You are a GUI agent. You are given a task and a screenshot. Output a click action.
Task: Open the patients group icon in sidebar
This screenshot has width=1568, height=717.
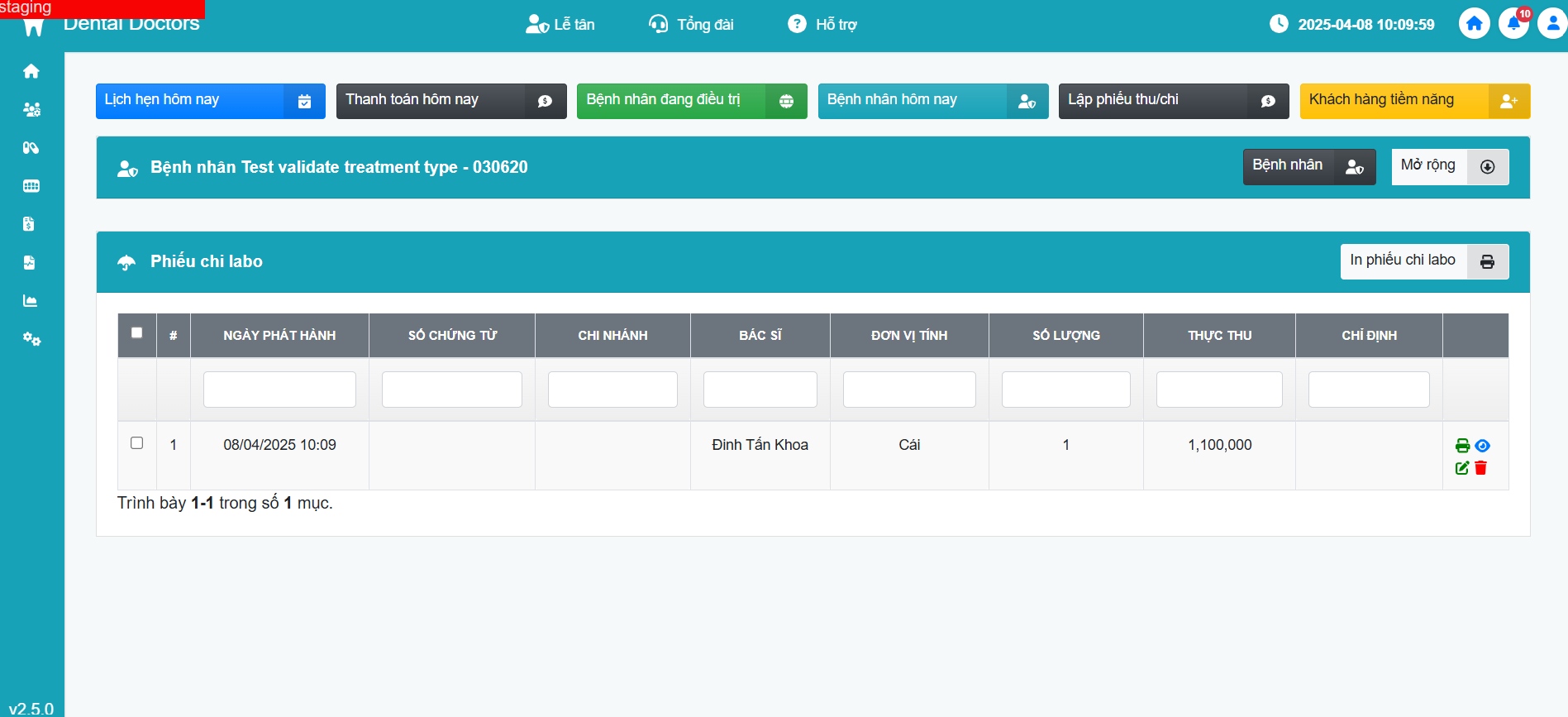[31, 109]
